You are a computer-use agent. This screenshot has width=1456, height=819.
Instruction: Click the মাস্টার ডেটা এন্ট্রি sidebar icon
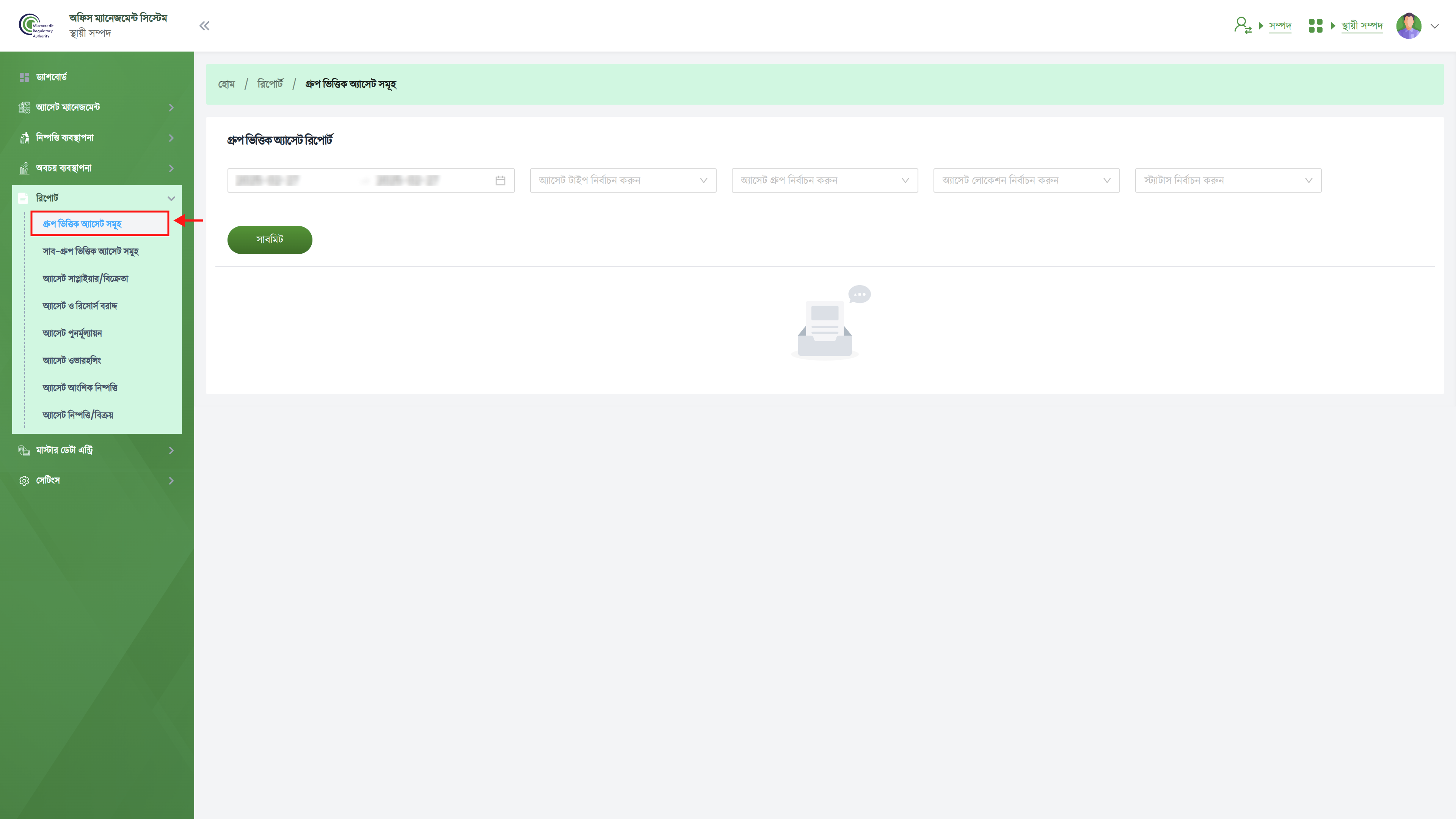point(24,450)
